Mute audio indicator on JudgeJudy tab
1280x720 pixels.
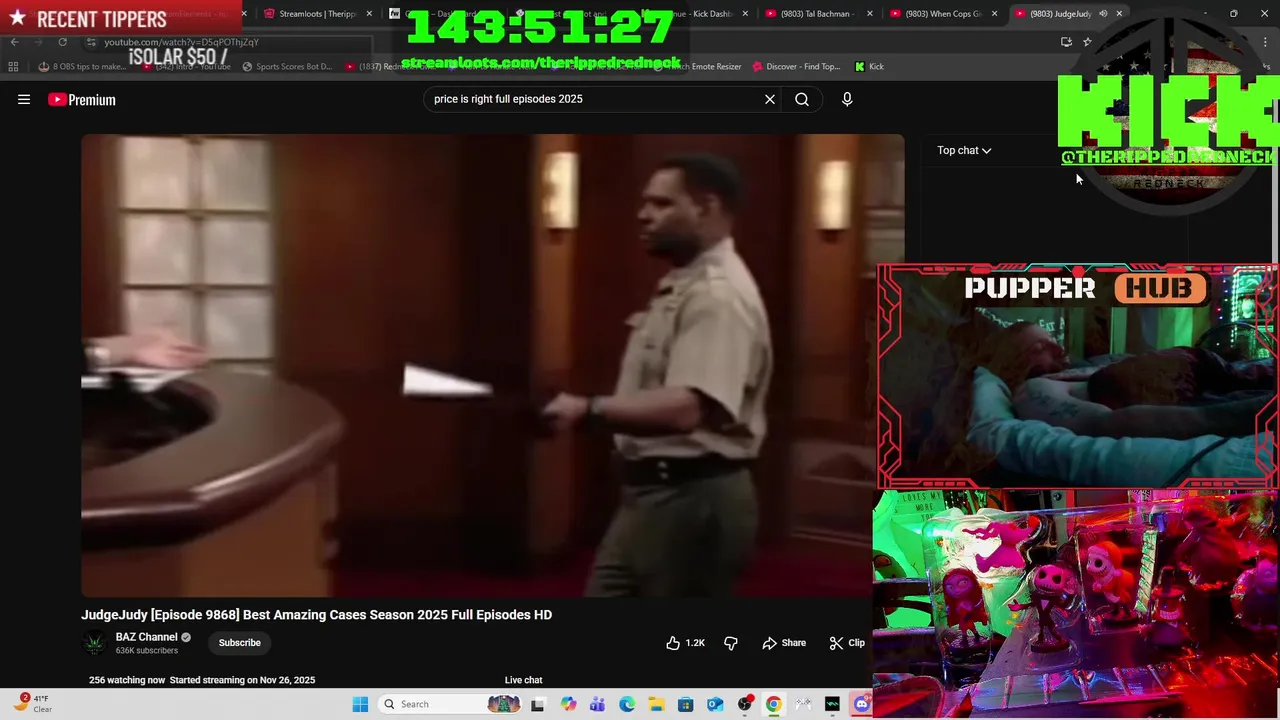[1103, 14]
